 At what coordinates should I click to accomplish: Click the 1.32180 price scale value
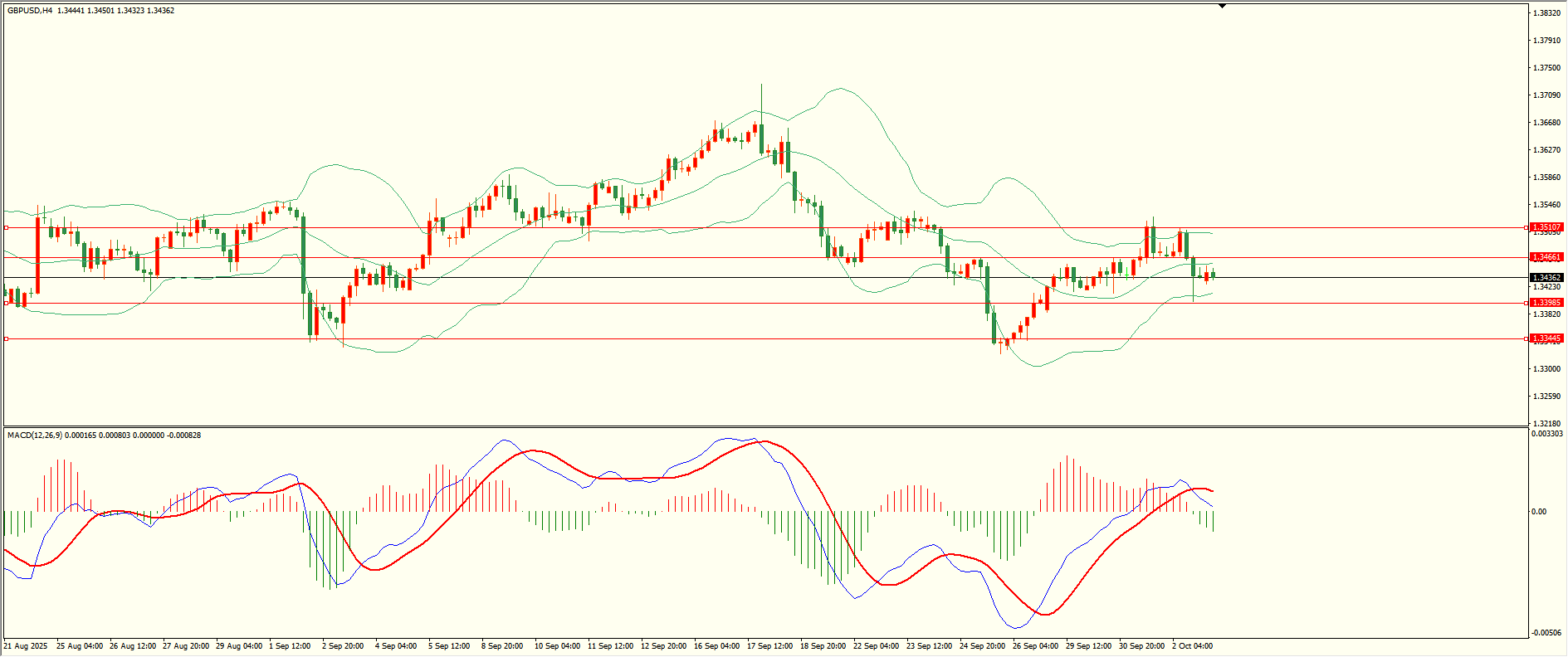(x=1546, y=423)
